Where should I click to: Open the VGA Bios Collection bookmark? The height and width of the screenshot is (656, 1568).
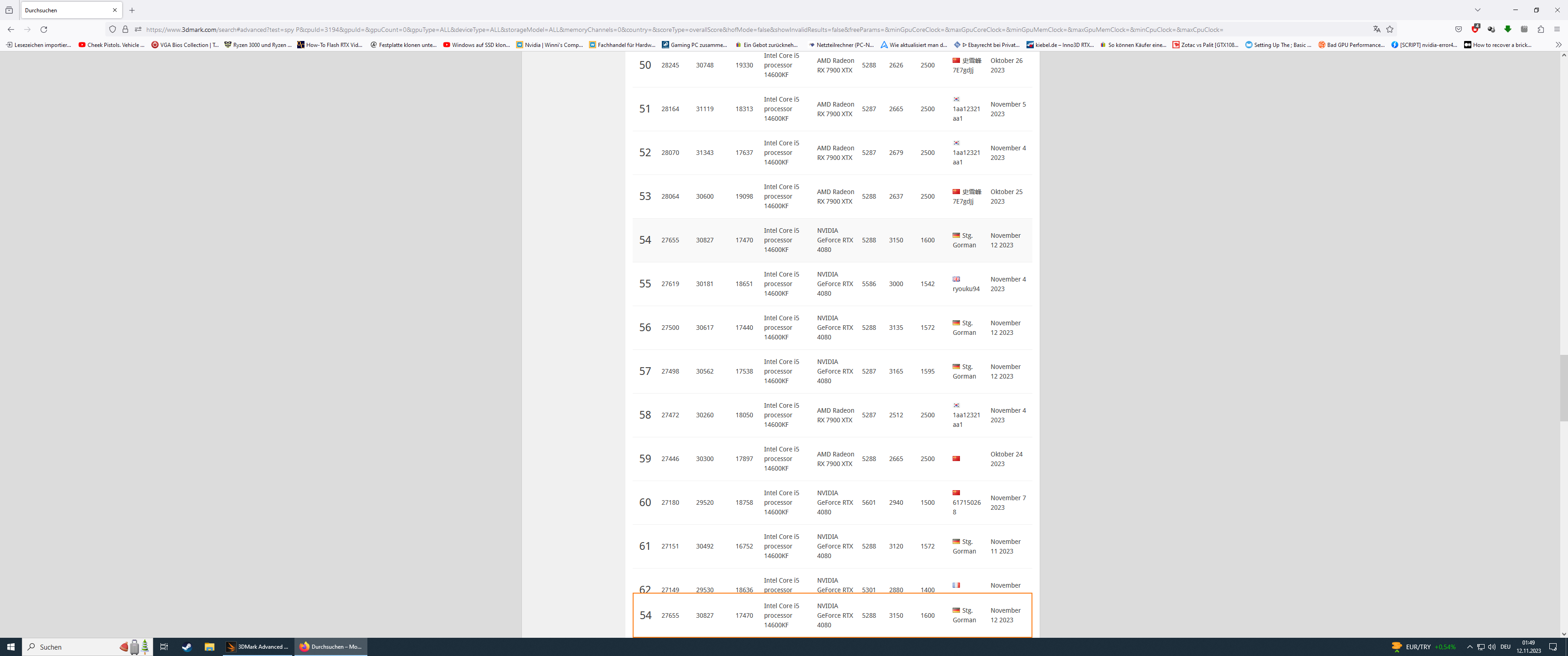(185, 45)
